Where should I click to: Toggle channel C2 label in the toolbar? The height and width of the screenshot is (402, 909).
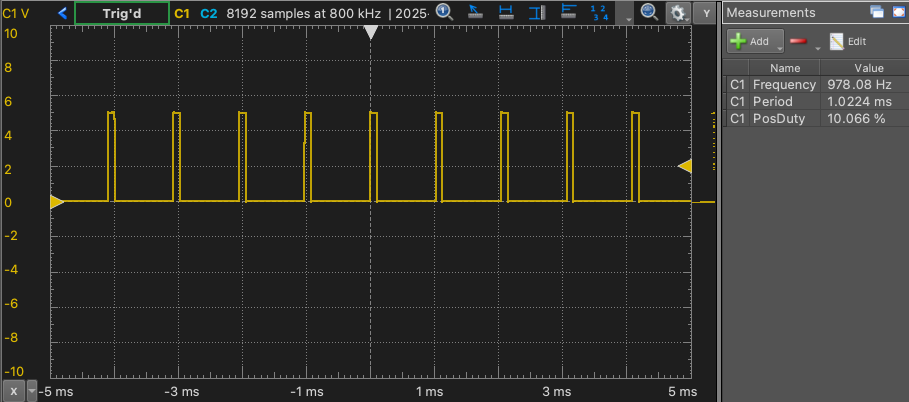pyautogui.click(x=208, y=13)
